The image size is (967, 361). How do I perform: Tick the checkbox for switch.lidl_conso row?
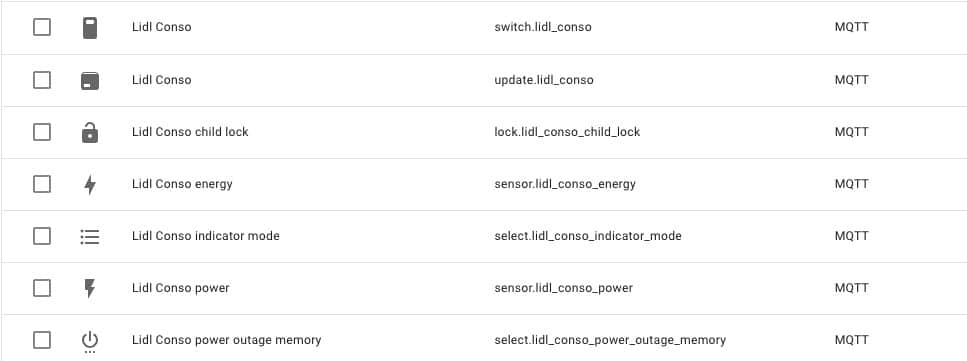[42, 27]
